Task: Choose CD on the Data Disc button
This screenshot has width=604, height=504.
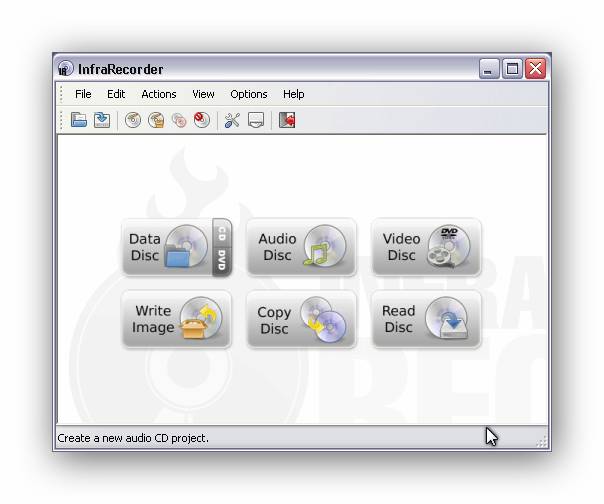Action: coord(222,233)
